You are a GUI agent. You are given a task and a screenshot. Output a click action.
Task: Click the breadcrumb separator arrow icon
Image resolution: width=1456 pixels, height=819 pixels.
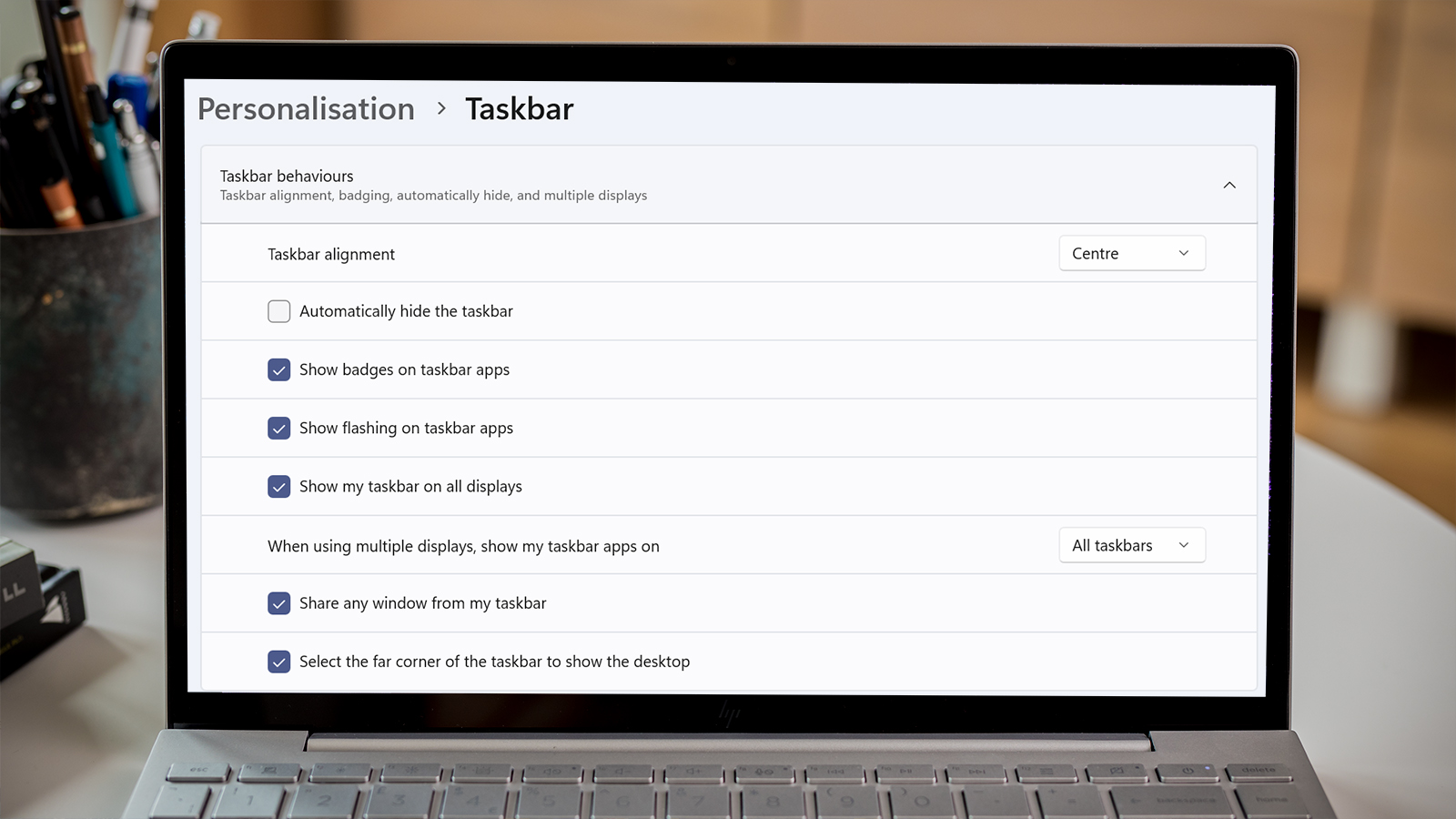441,108
